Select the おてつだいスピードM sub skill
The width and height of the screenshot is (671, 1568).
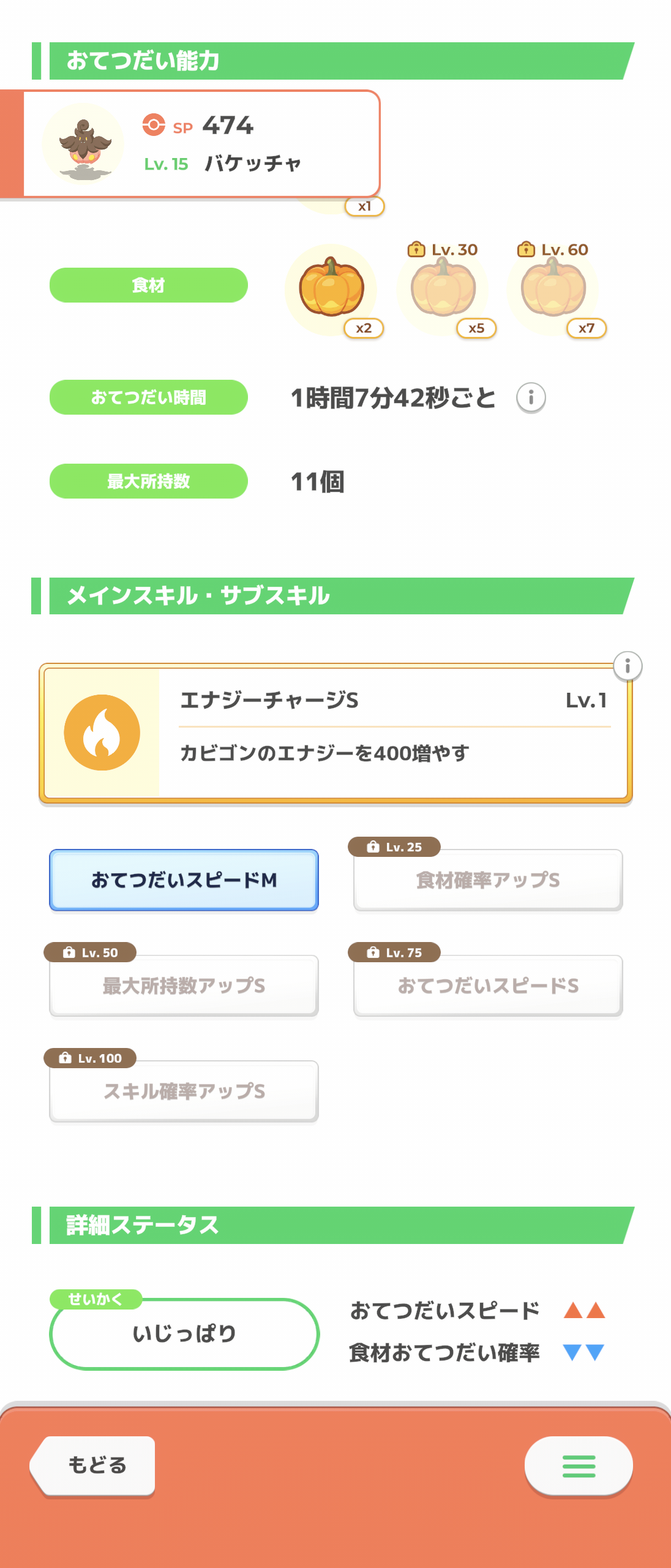coord(184,880)
